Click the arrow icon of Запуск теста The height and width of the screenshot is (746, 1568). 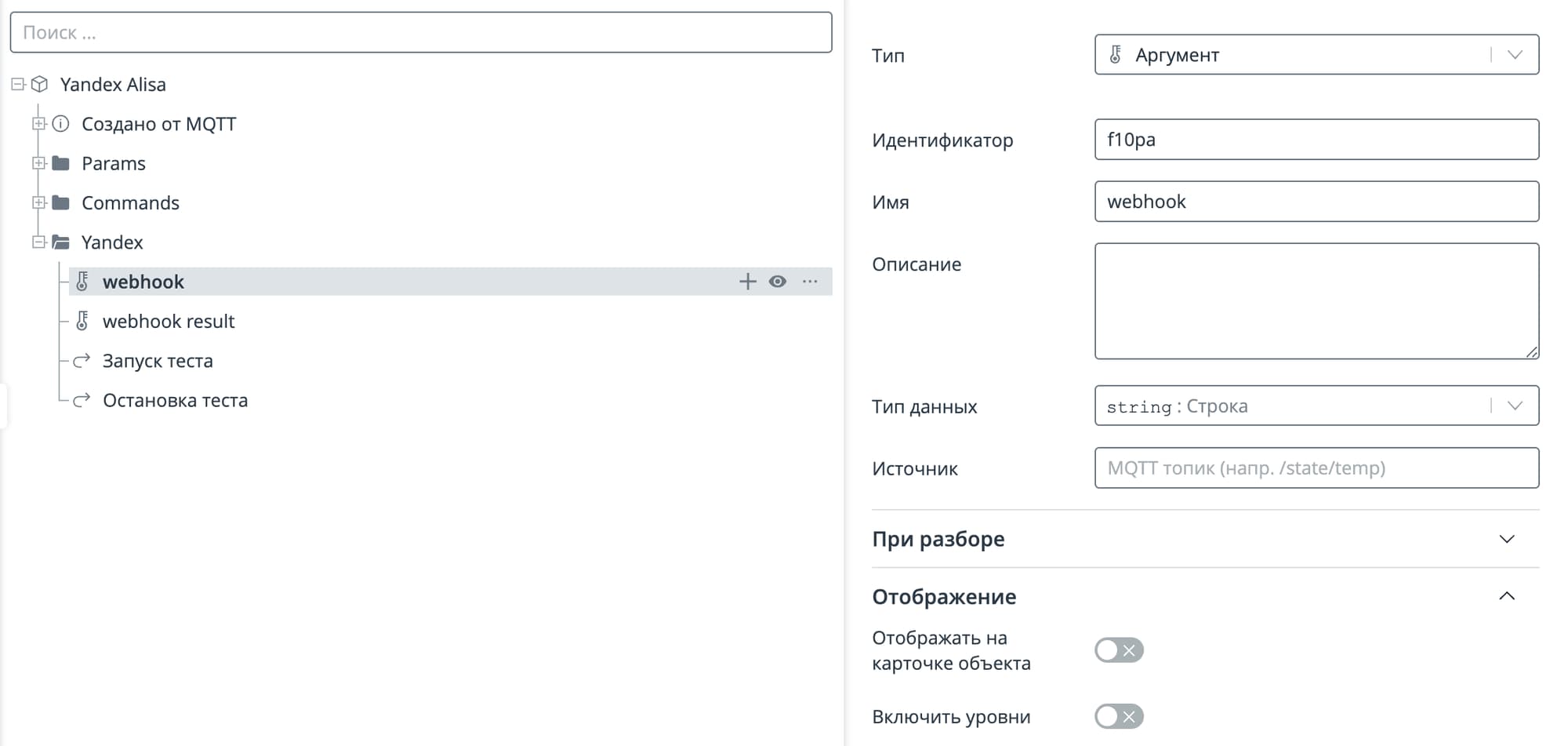82,361
